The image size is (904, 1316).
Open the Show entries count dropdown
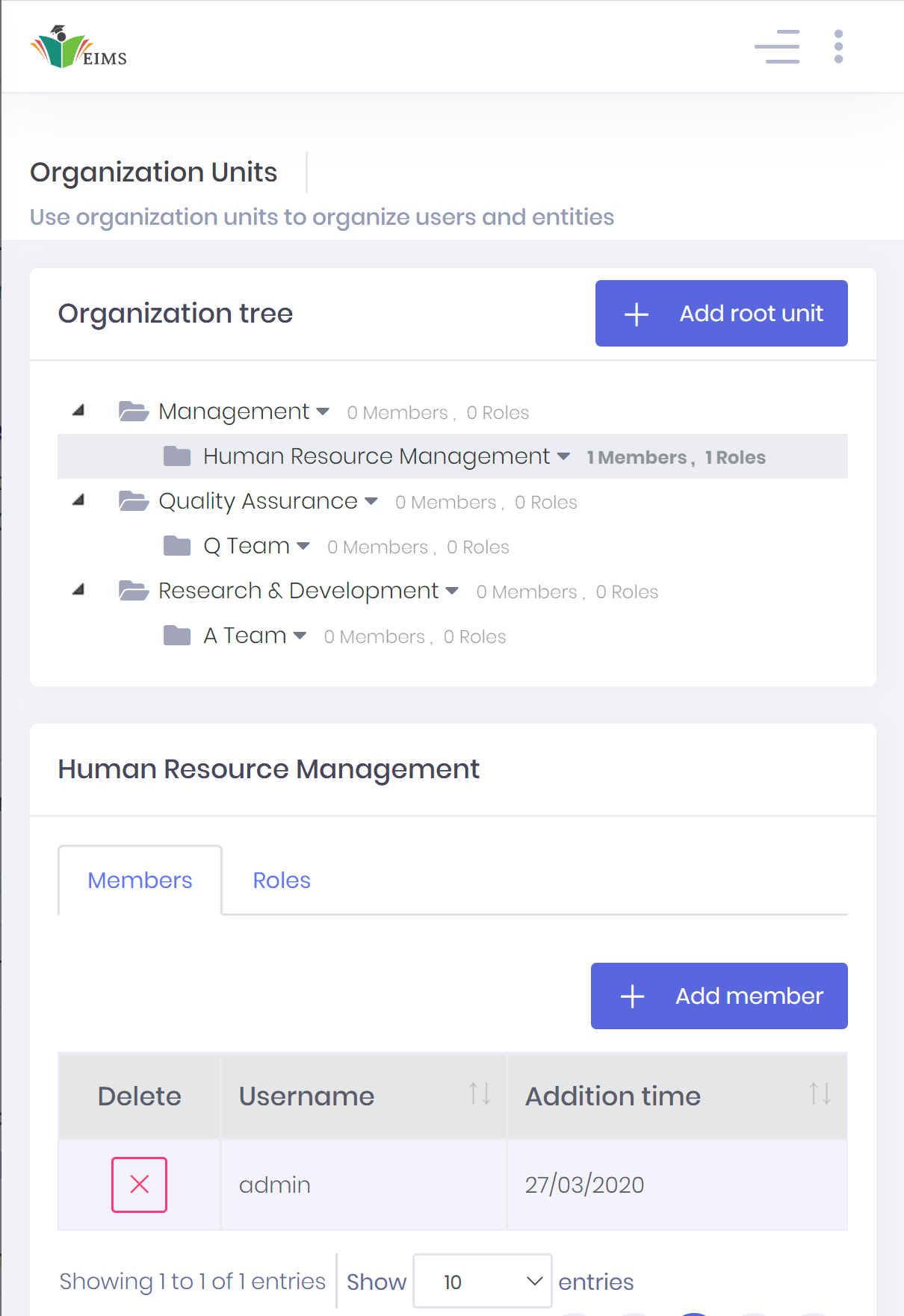click(483, 1281)
